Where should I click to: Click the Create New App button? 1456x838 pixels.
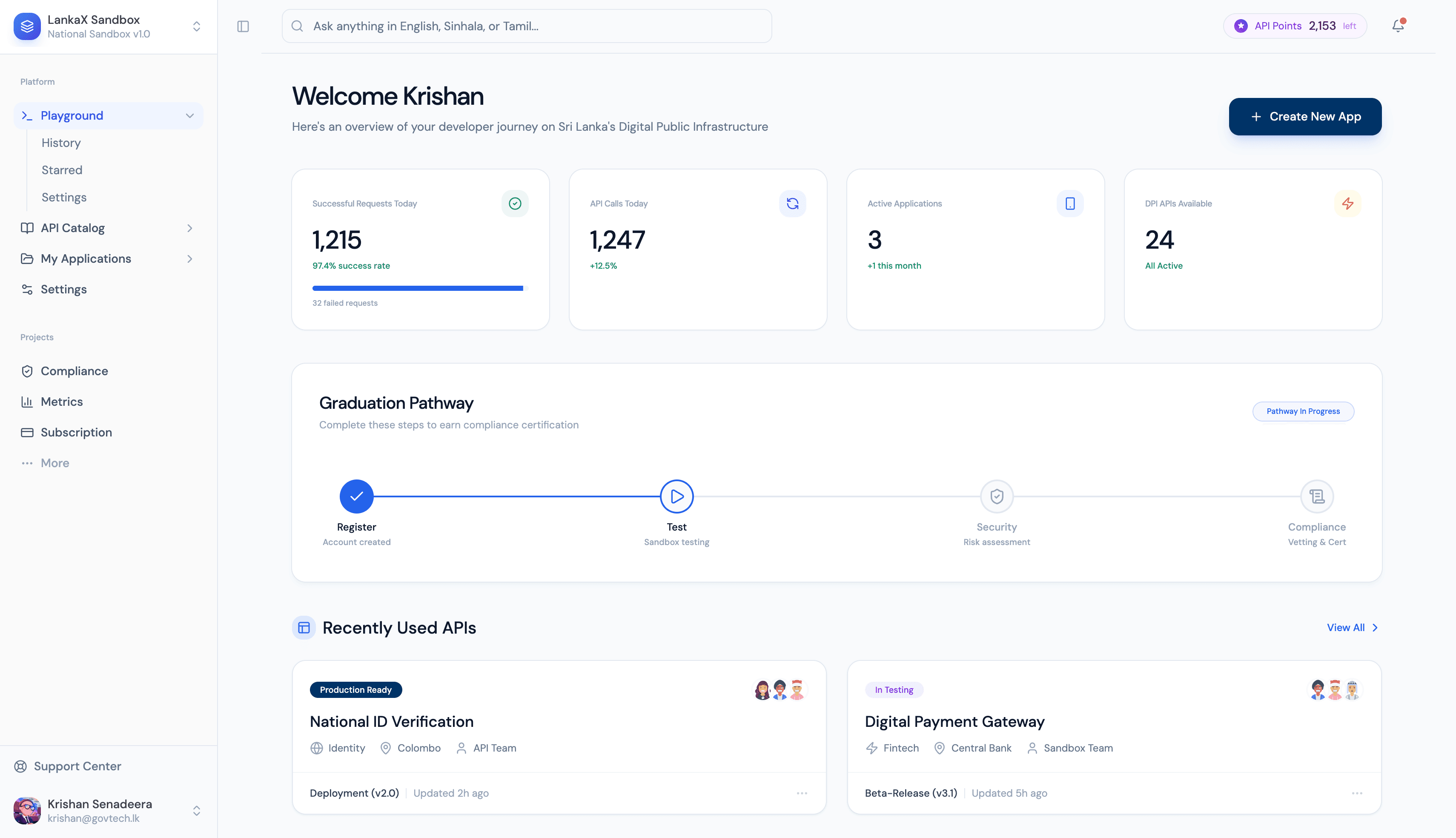pyautogui.click(x=1305, y=117)
